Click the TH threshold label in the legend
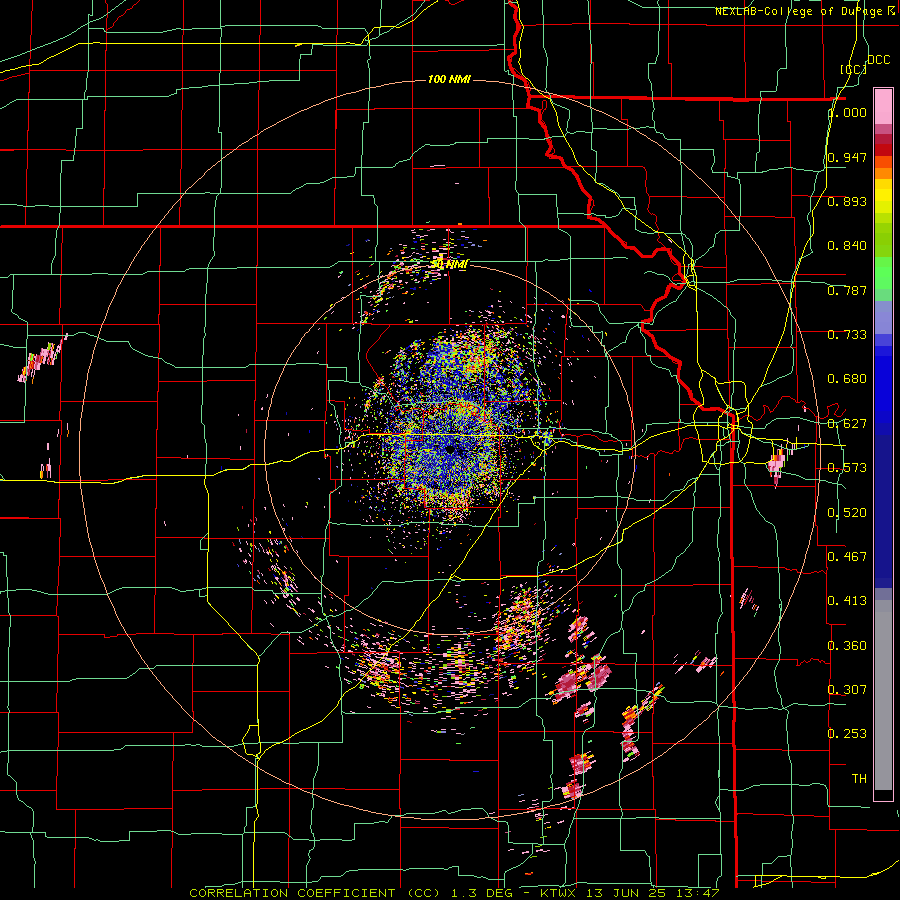The width and height of the screenshot is (900, 900). tap(859, 779)
